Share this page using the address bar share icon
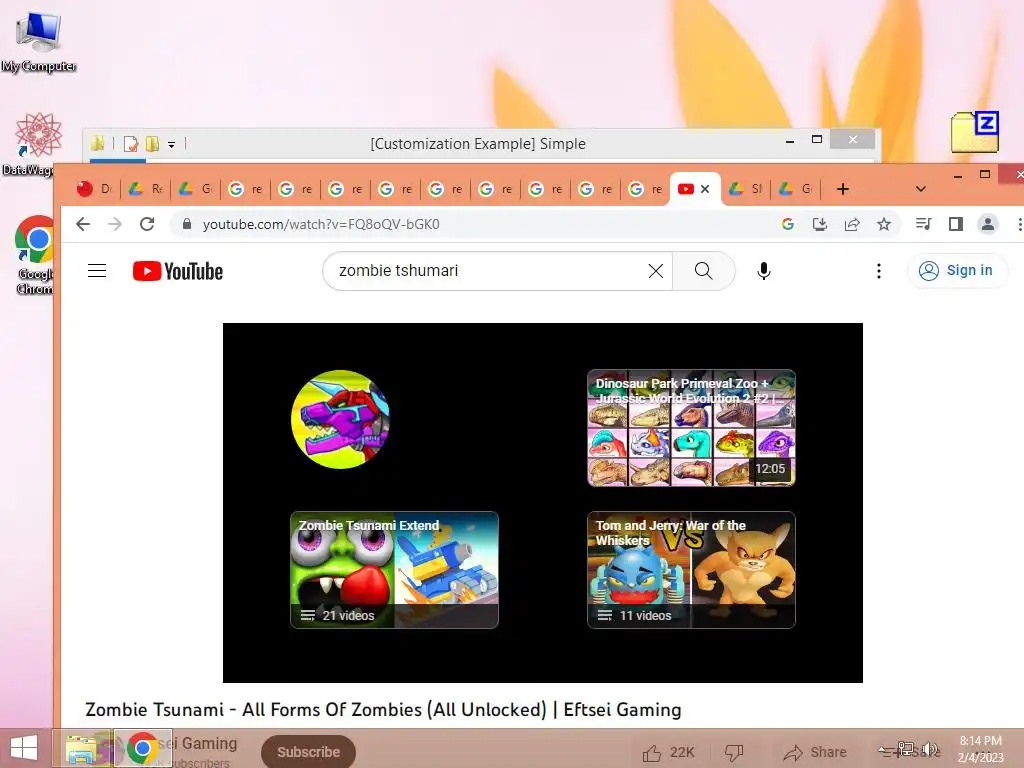The image size is (1024, 768). [852, 225]
